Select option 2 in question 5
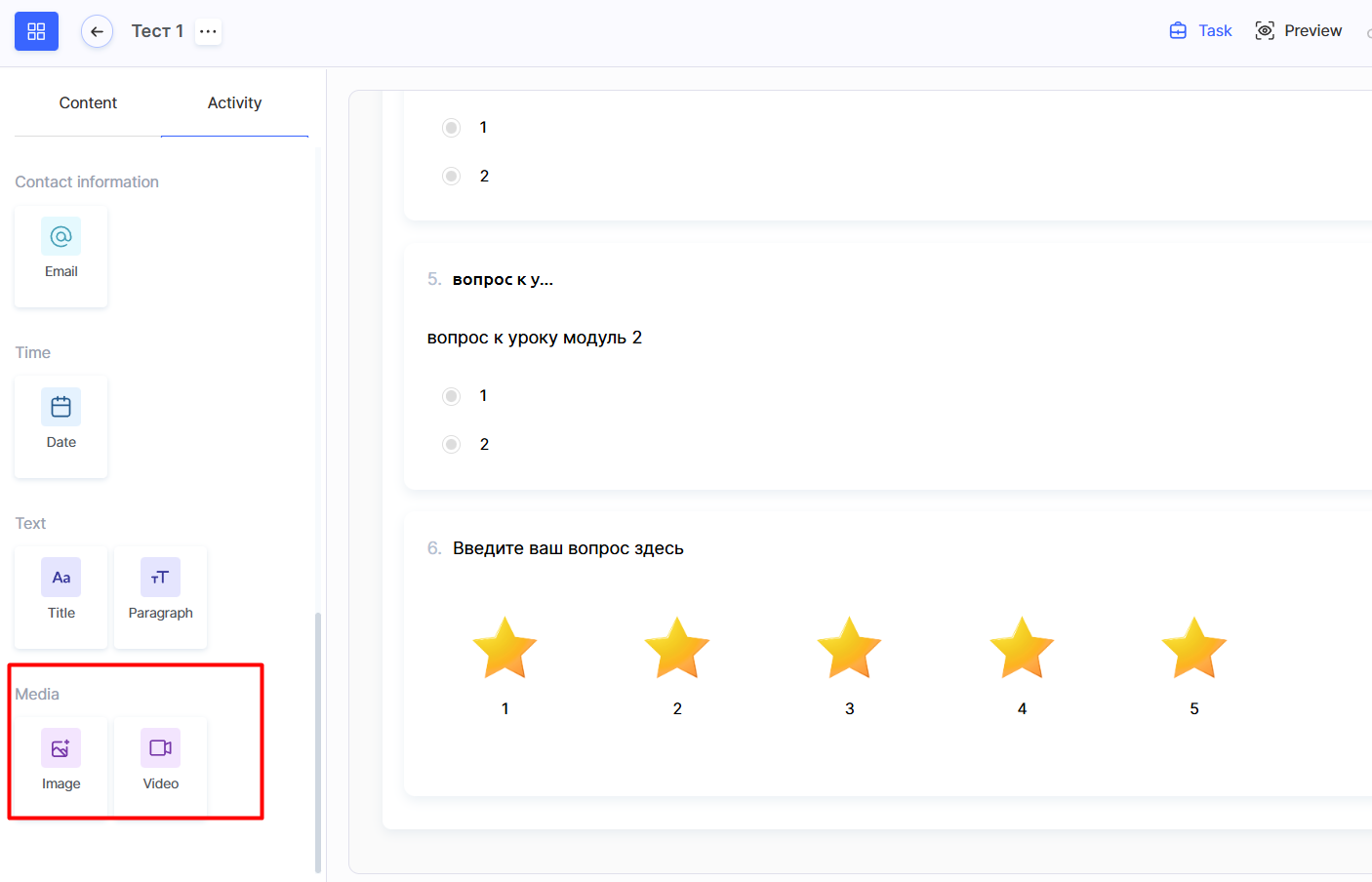The height and width of the screenshot is (882, 1372). (451, 445)
